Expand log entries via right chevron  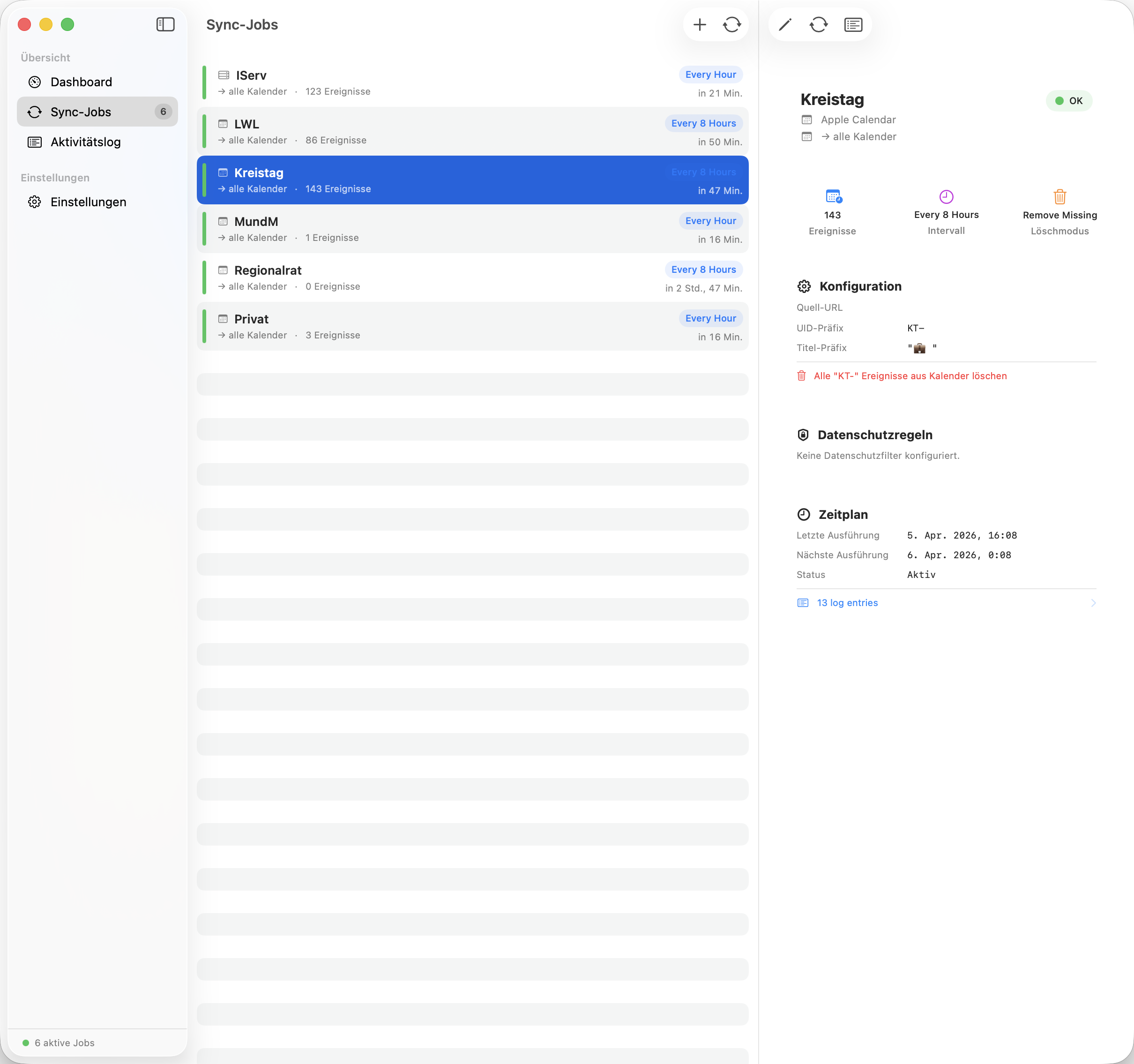(x=1093, y=603)
